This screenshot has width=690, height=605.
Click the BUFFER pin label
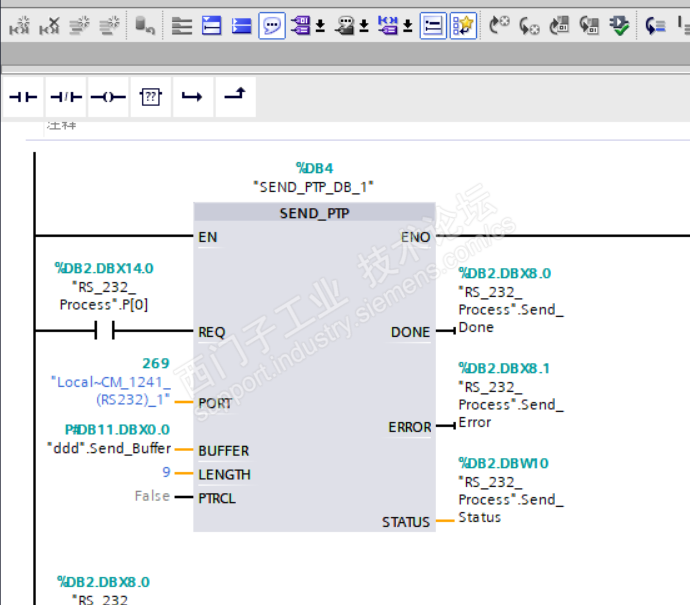tap(224, 451)
